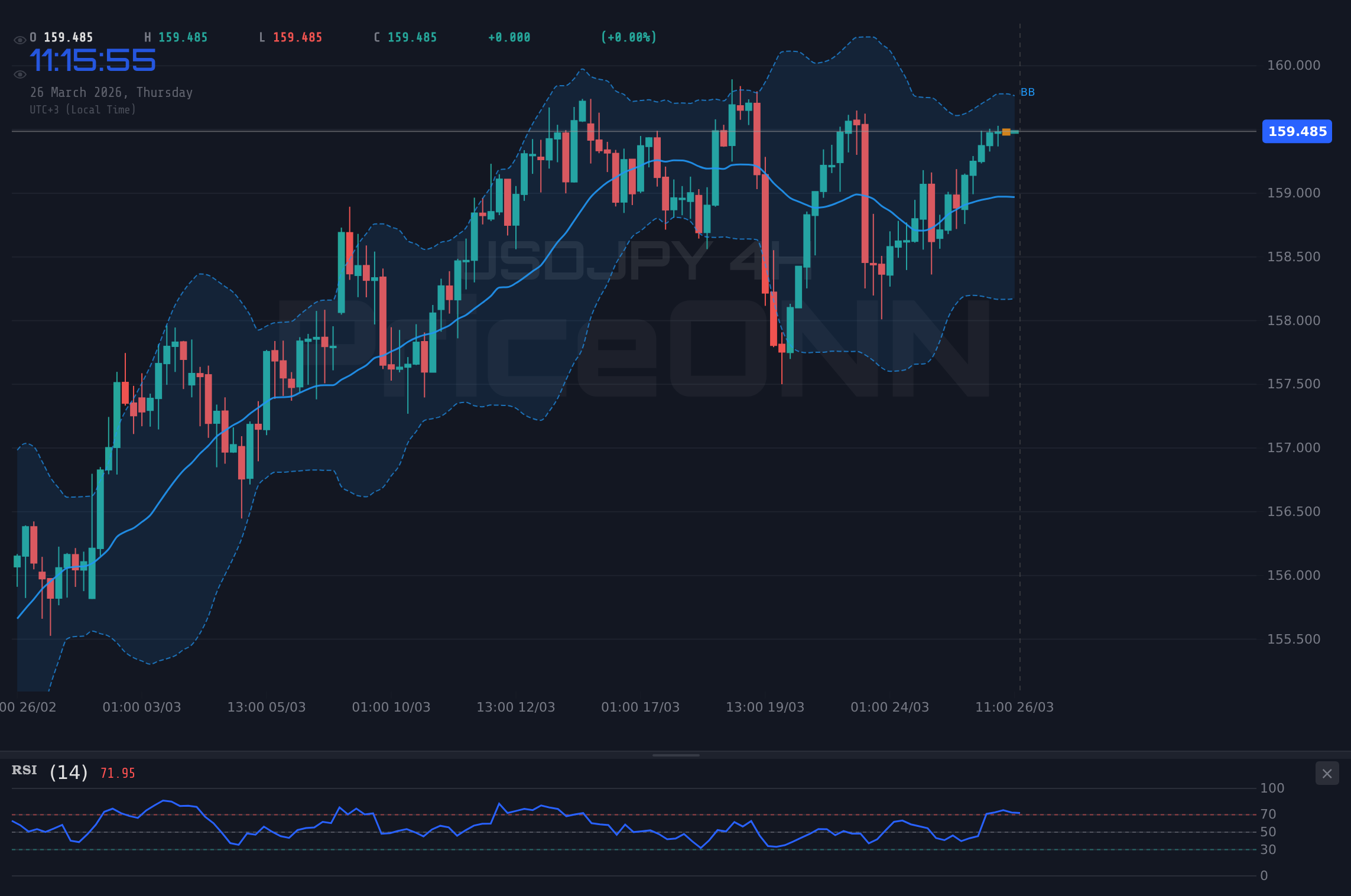
Task: Close the RSI panel with the X button
Action: pos(1327,773)
